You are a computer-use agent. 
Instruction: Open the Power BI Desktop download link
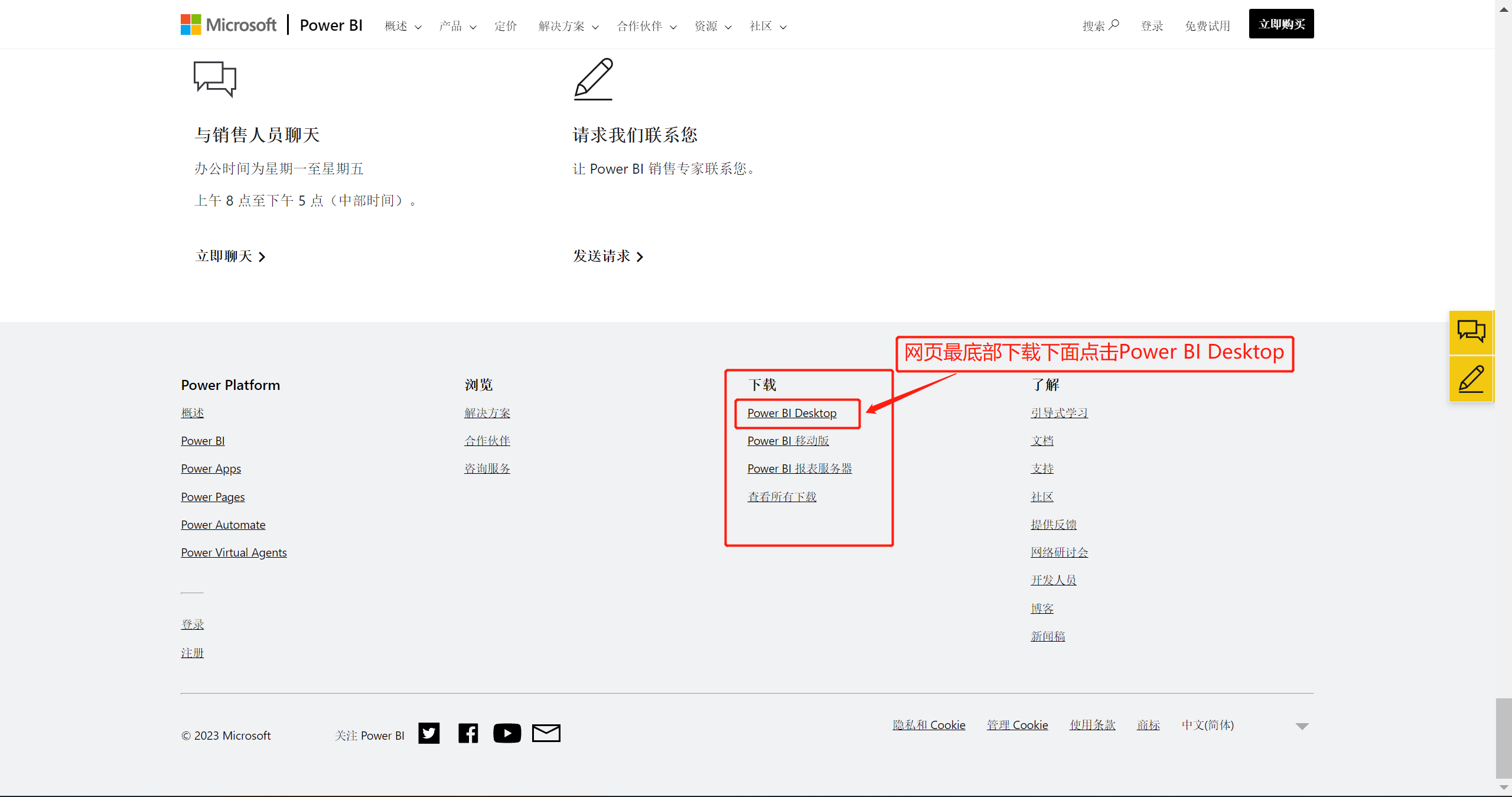[791, 413]
